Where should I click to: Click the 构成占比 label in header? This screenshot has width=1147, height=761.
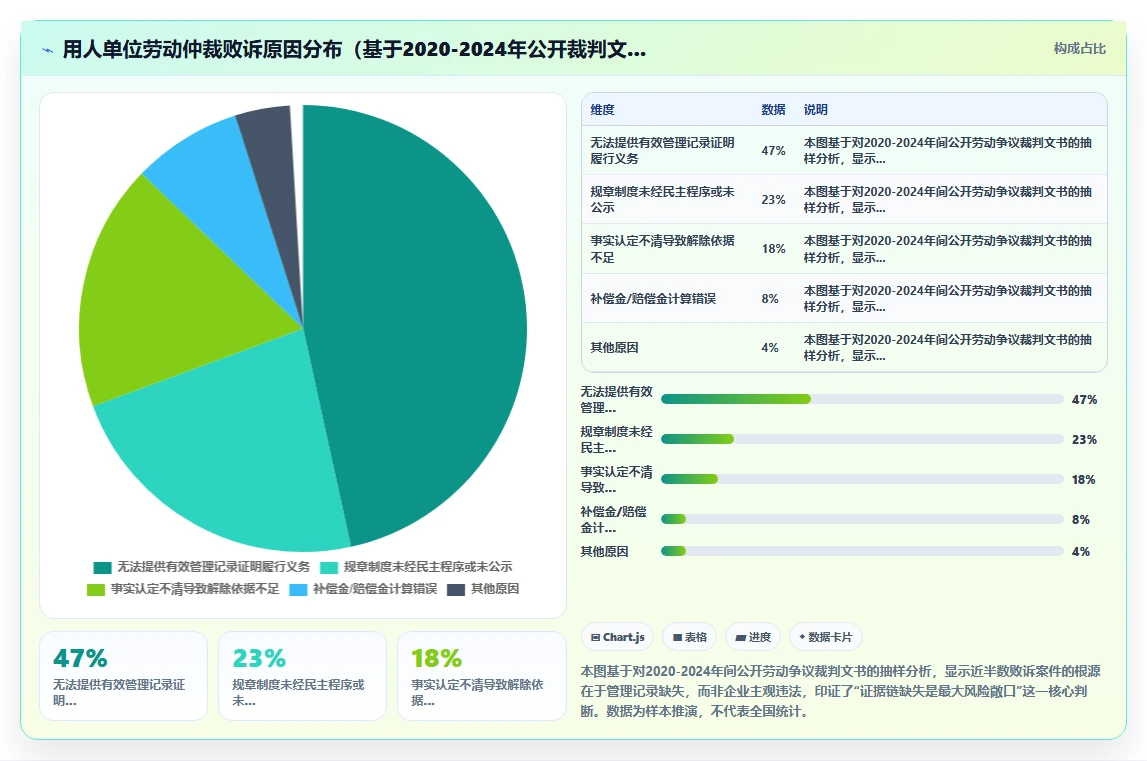point(1080,48)
